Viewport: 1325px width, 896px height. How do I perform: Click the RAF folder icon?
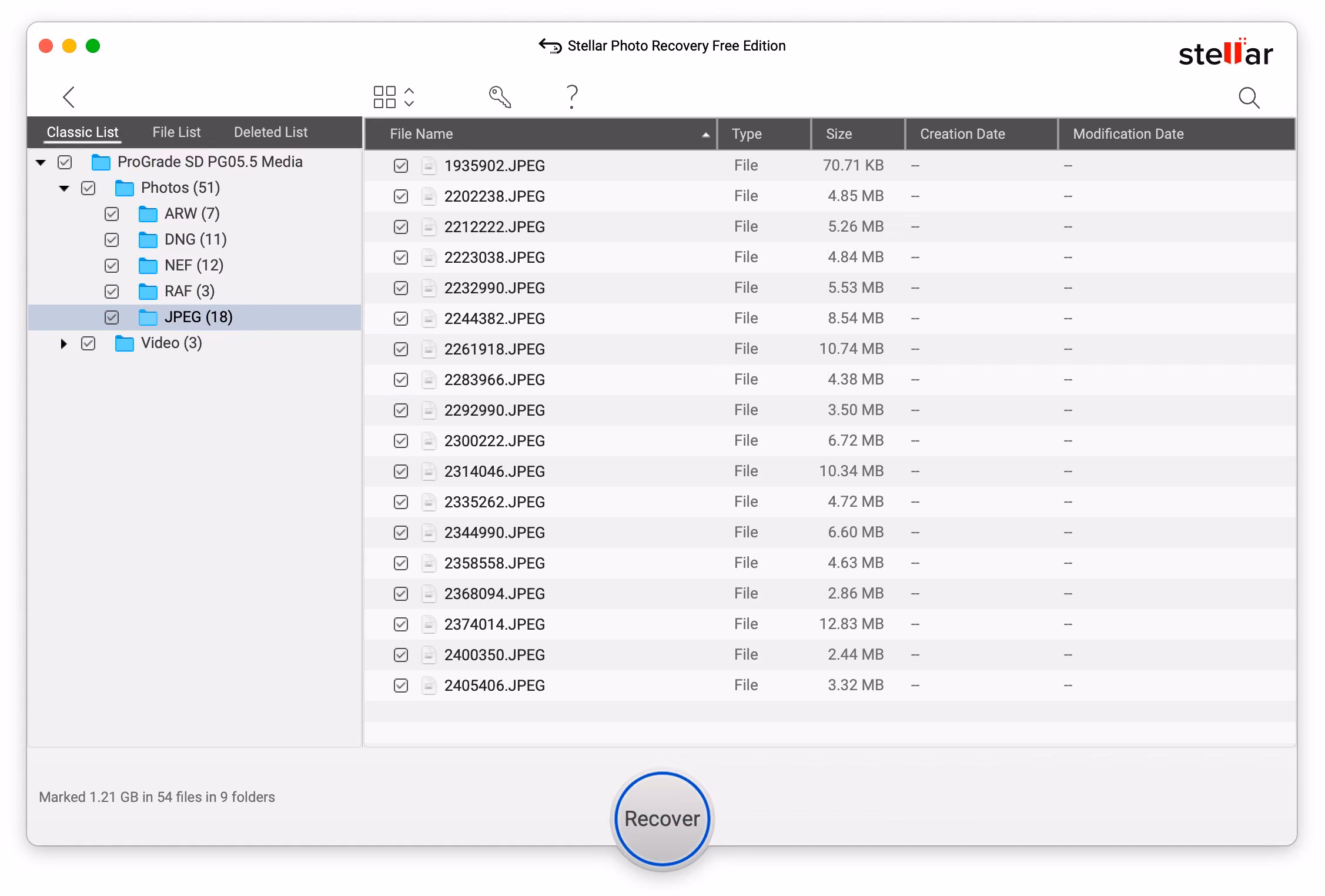[x=148, y=292]
